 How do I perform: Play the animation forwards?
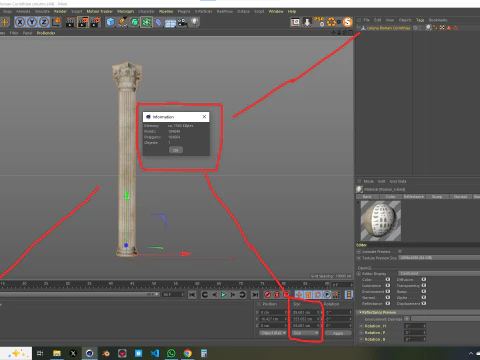[223, 295]
